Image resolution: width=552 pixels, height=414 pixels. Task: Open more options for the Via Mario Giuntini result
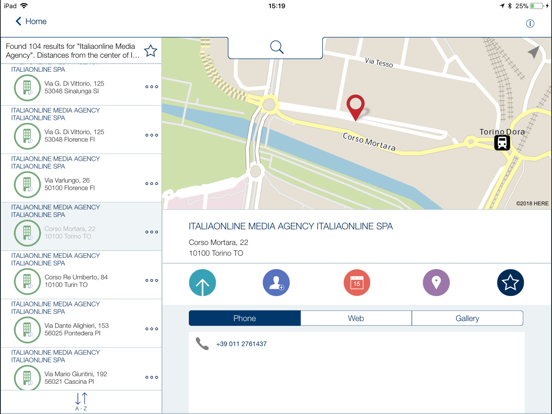(151, 377)
